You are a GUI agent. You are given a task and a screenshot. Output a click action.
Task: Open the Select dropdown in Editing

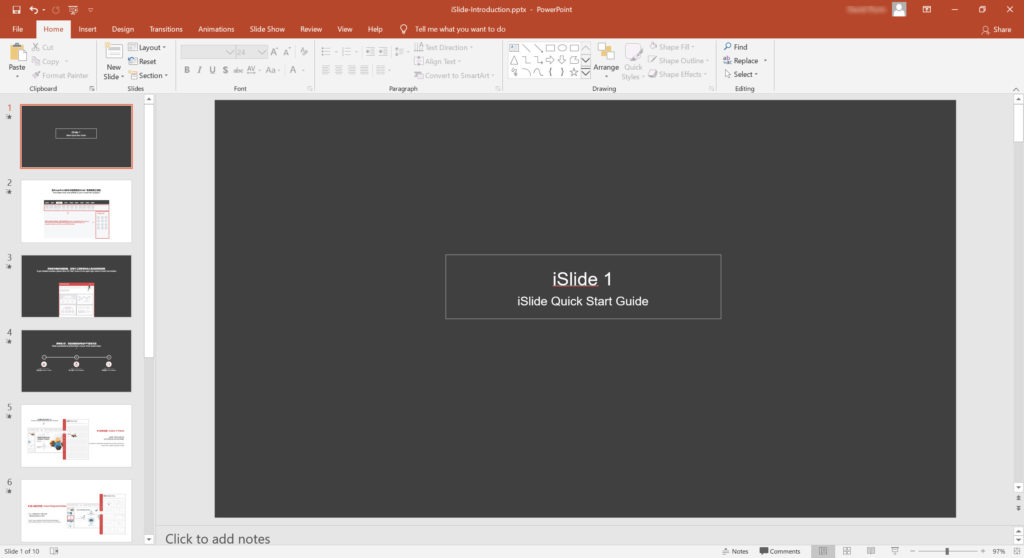(741, 74)
